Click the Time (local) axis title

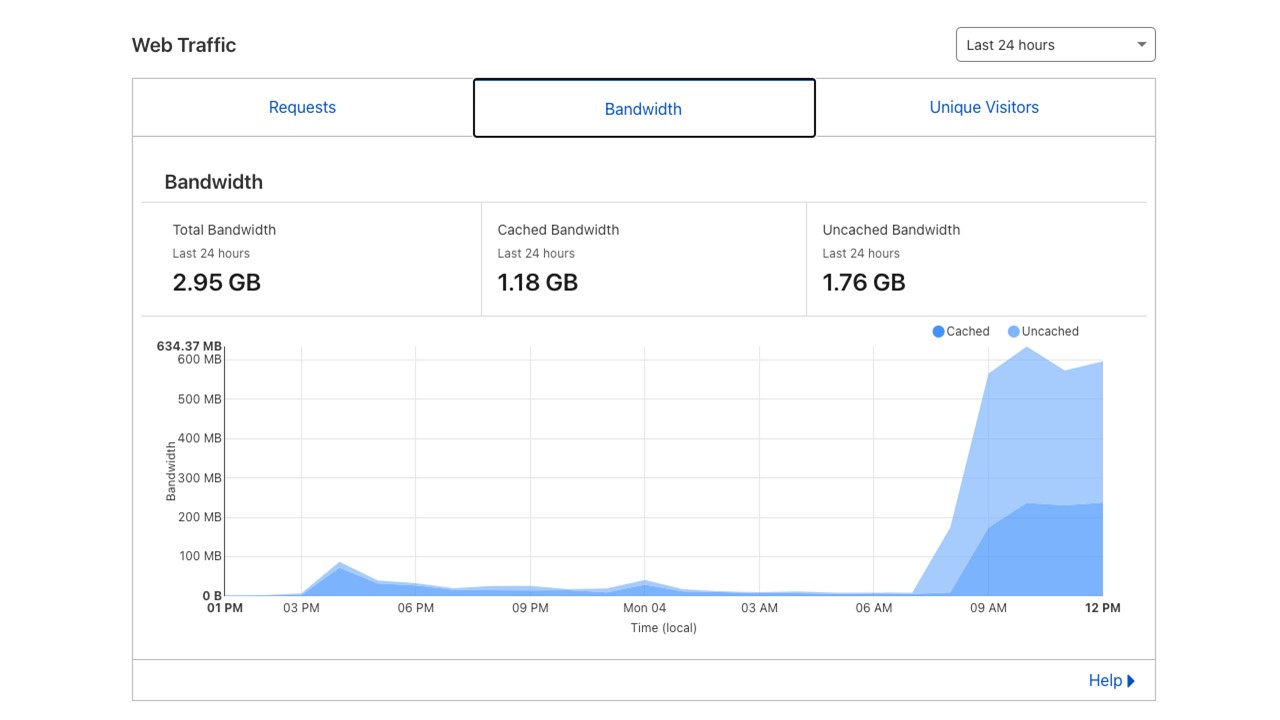664,628
